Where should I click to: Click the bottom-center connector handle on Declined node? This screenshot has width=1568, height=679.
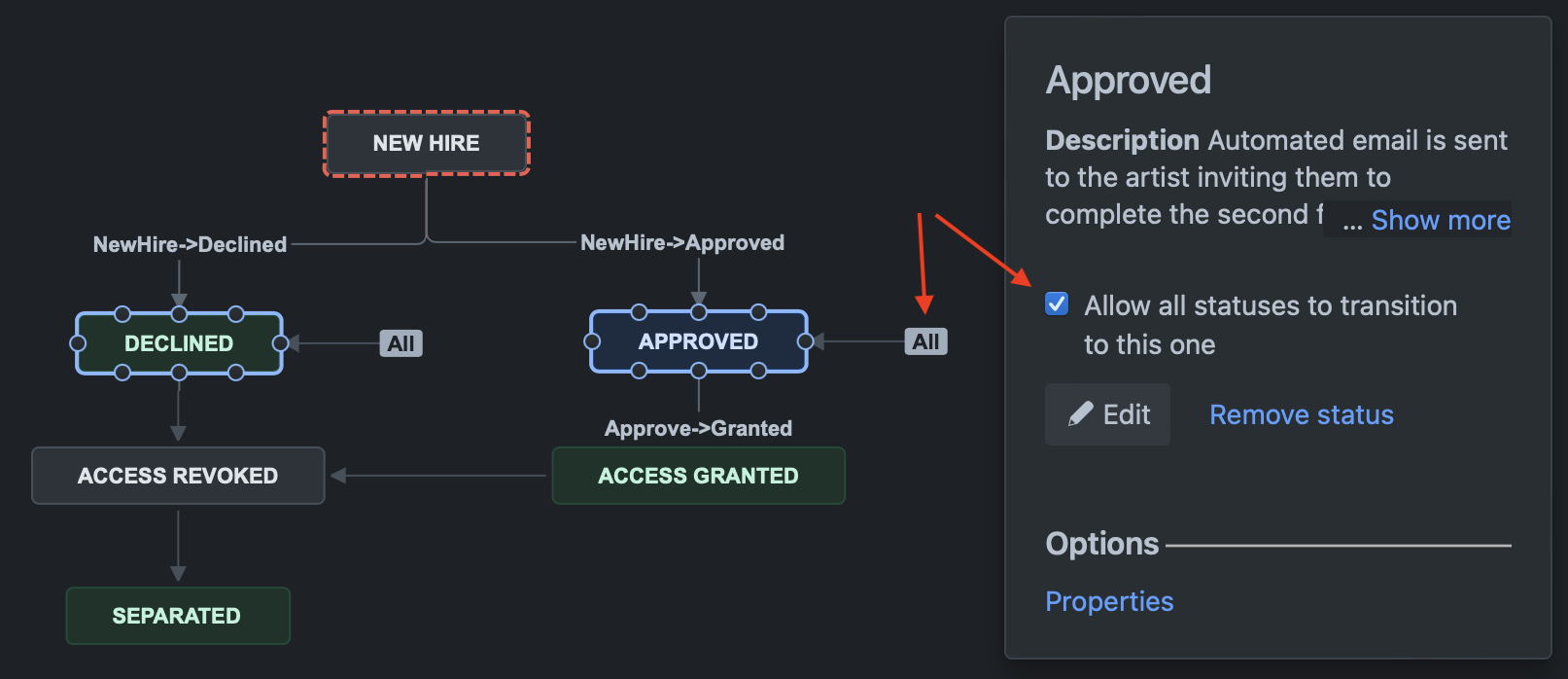179,373
